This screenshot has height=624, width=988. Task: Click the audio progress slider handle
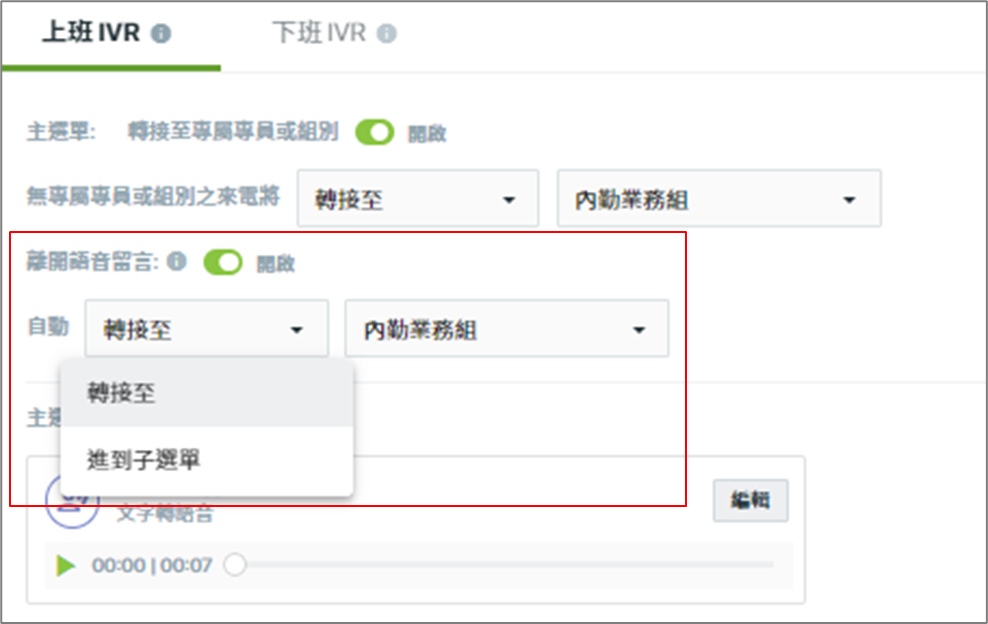point(236,565)
